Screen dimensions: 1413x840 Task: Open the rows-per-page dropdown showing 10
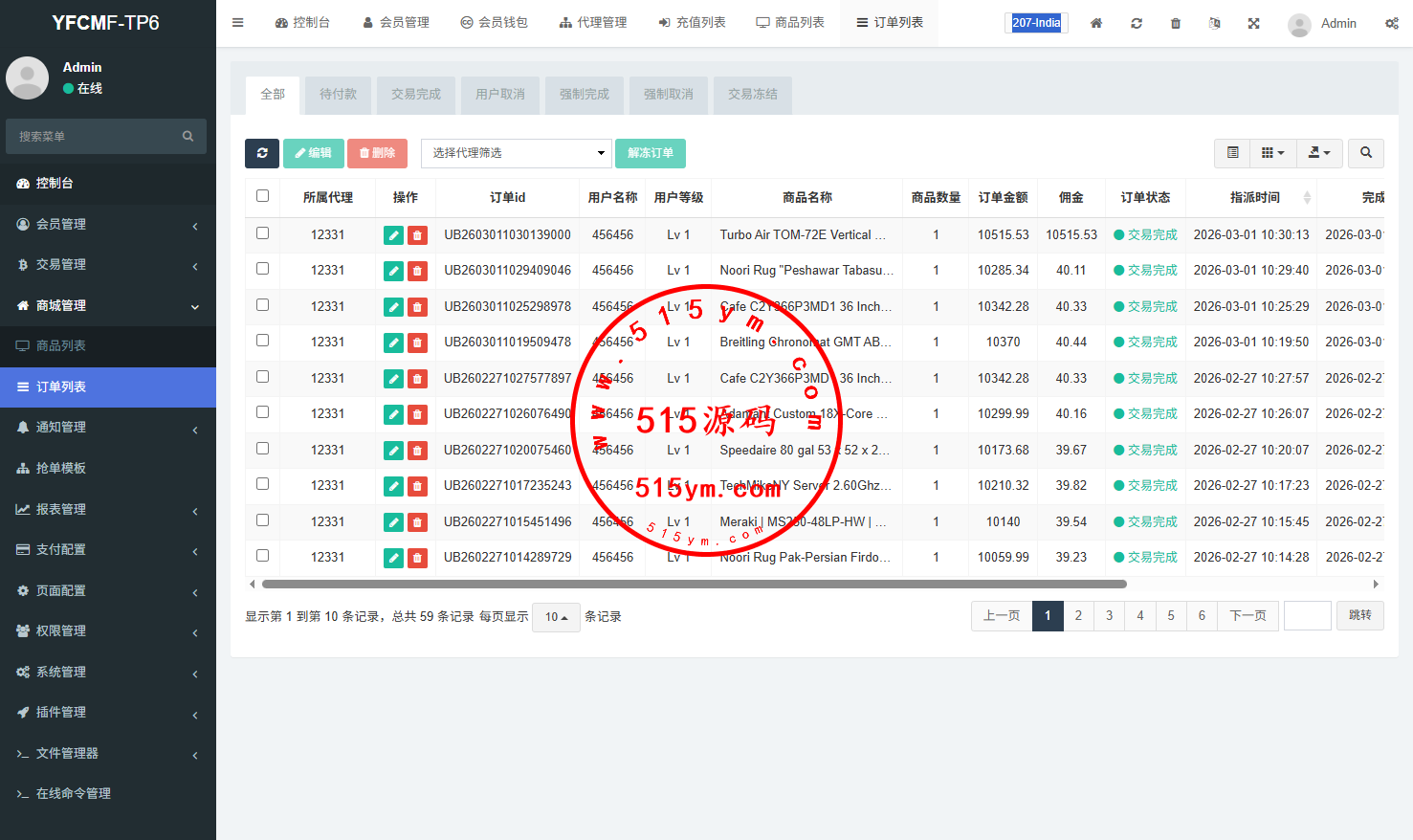[556, 617]
